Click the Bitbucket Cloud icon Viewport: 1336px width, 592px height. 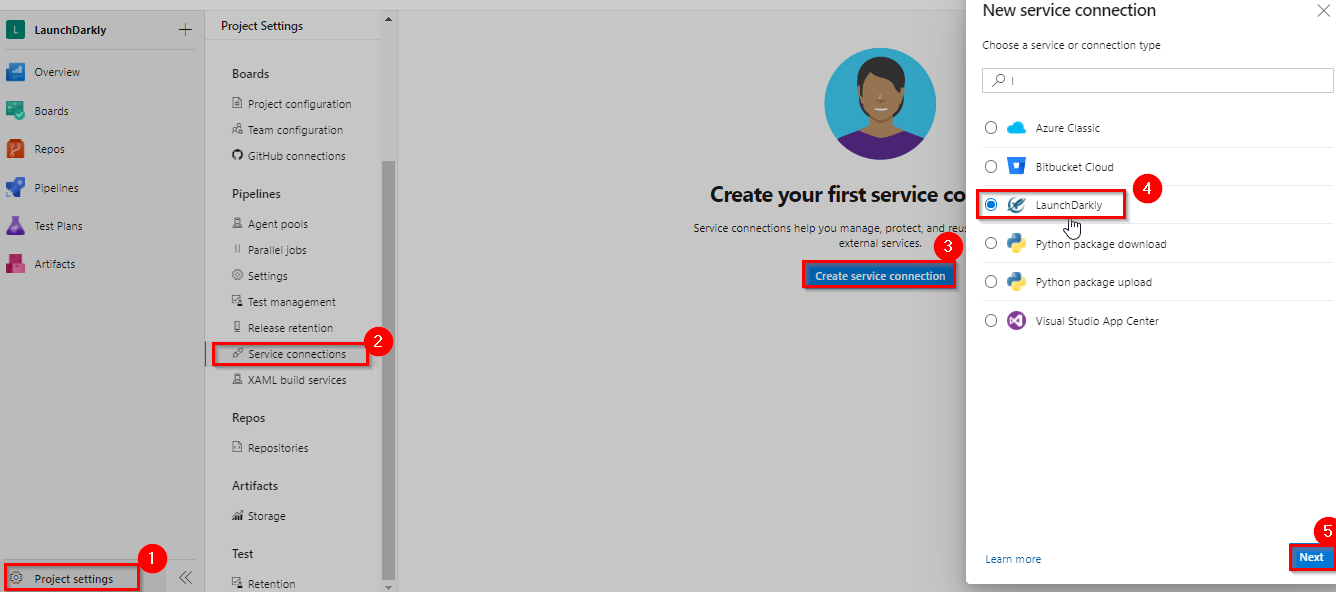pos(1017,166)
